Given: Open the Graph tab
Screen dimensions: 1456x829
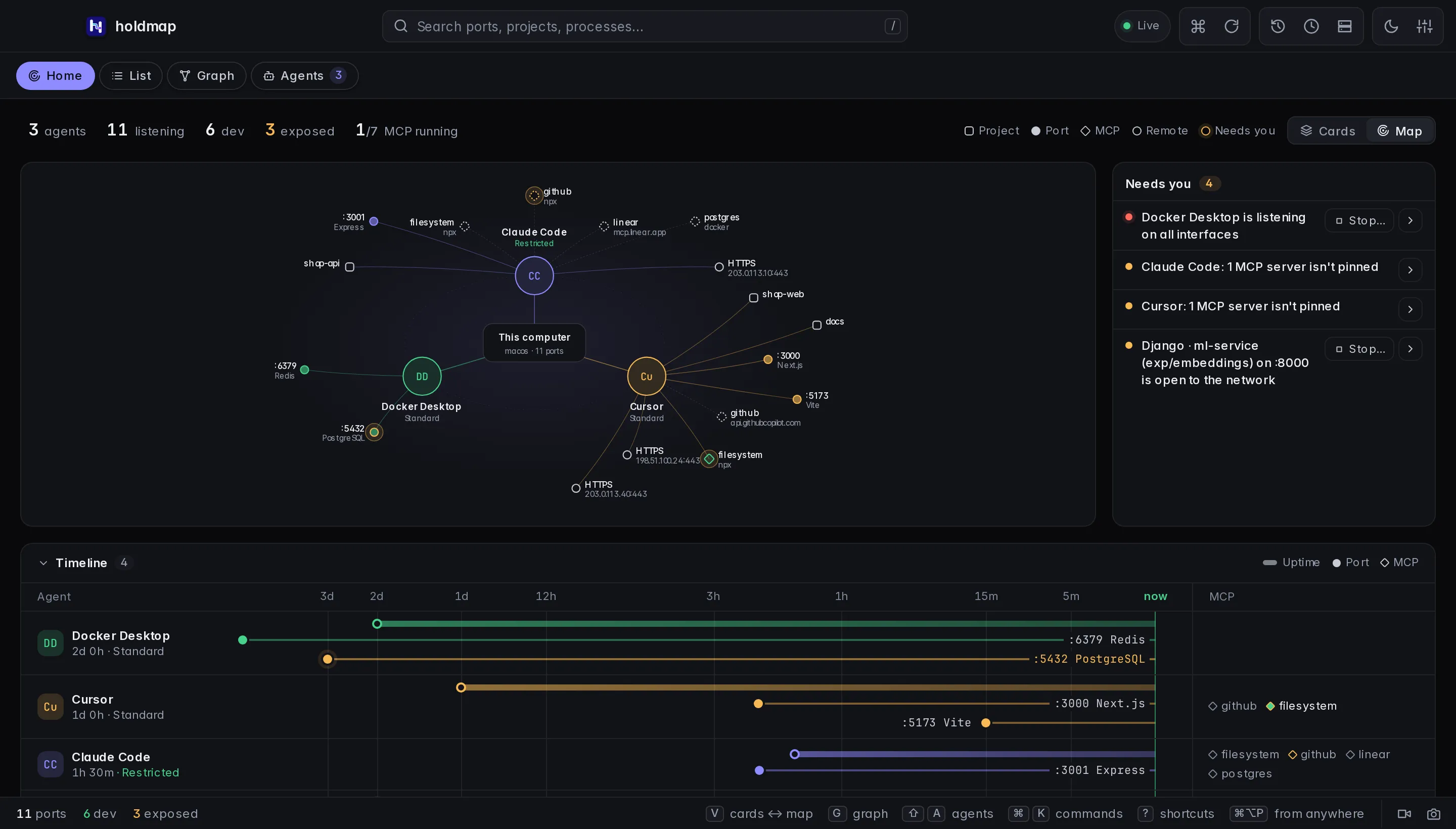Looking at the screenshot, I should point(207,76).
